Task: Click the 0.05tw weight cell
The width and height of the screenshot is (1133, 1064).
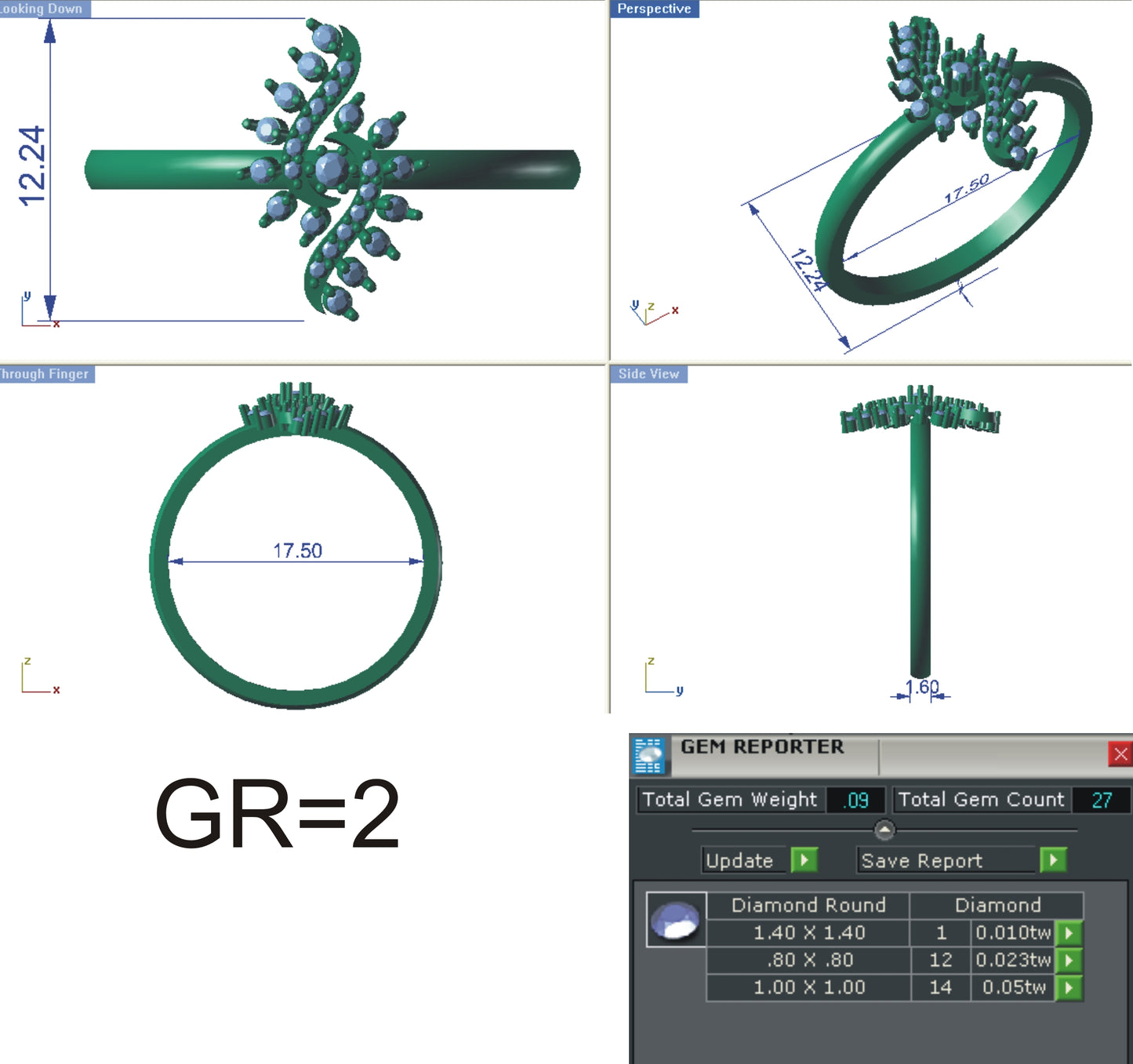Action: tap(1013, 987)
